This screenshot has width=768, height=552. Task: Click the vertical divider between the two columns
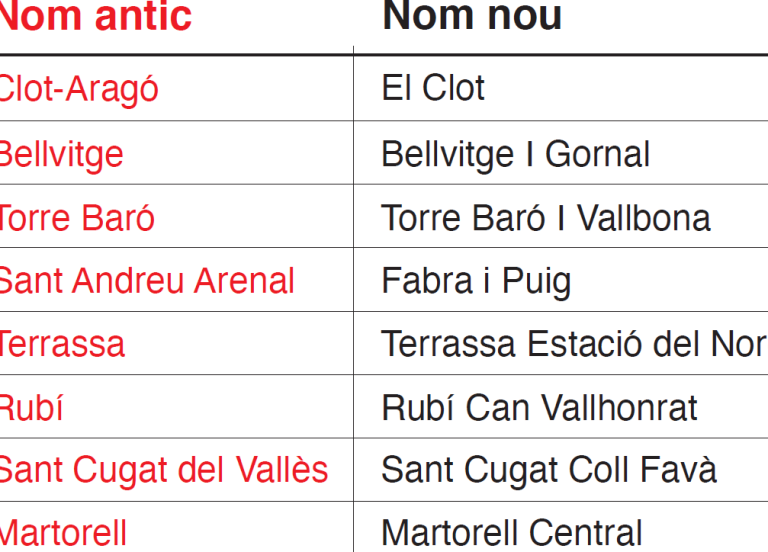coord(353,300)
